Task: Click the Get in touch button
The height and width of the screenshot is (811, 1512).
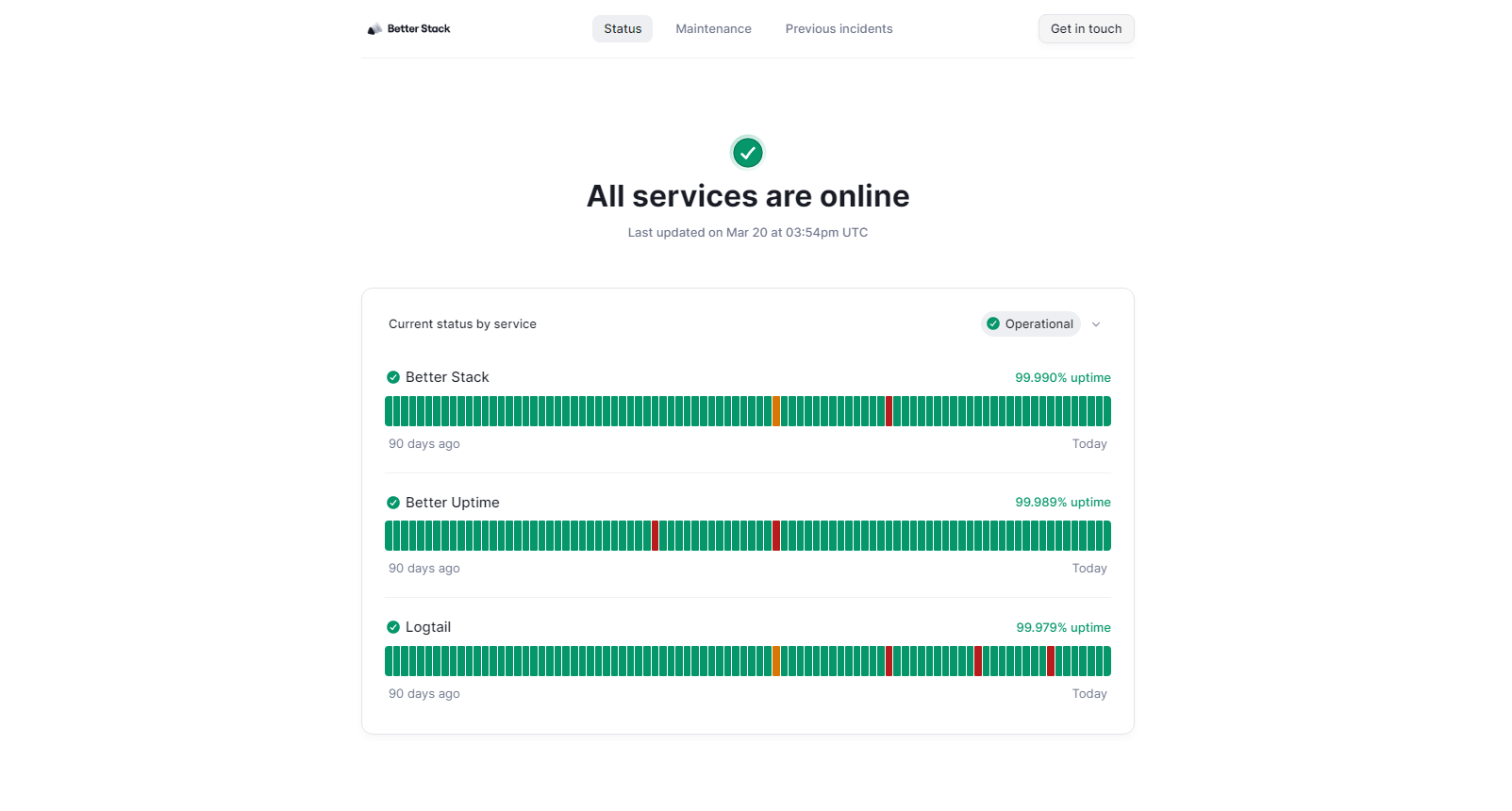Action: (1087, 29)
